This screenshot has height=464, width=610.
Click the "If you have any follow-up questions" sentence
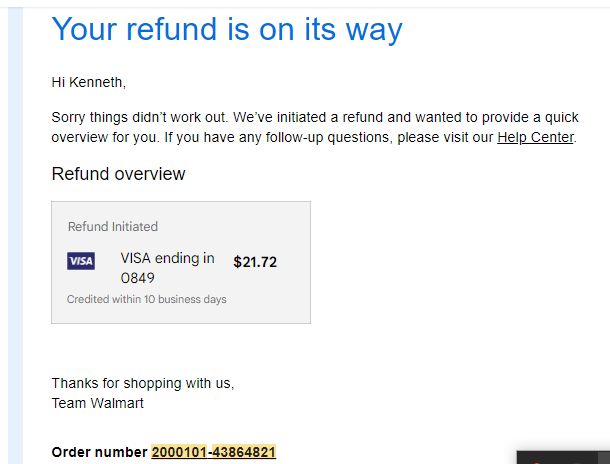(x=370, y=137)
